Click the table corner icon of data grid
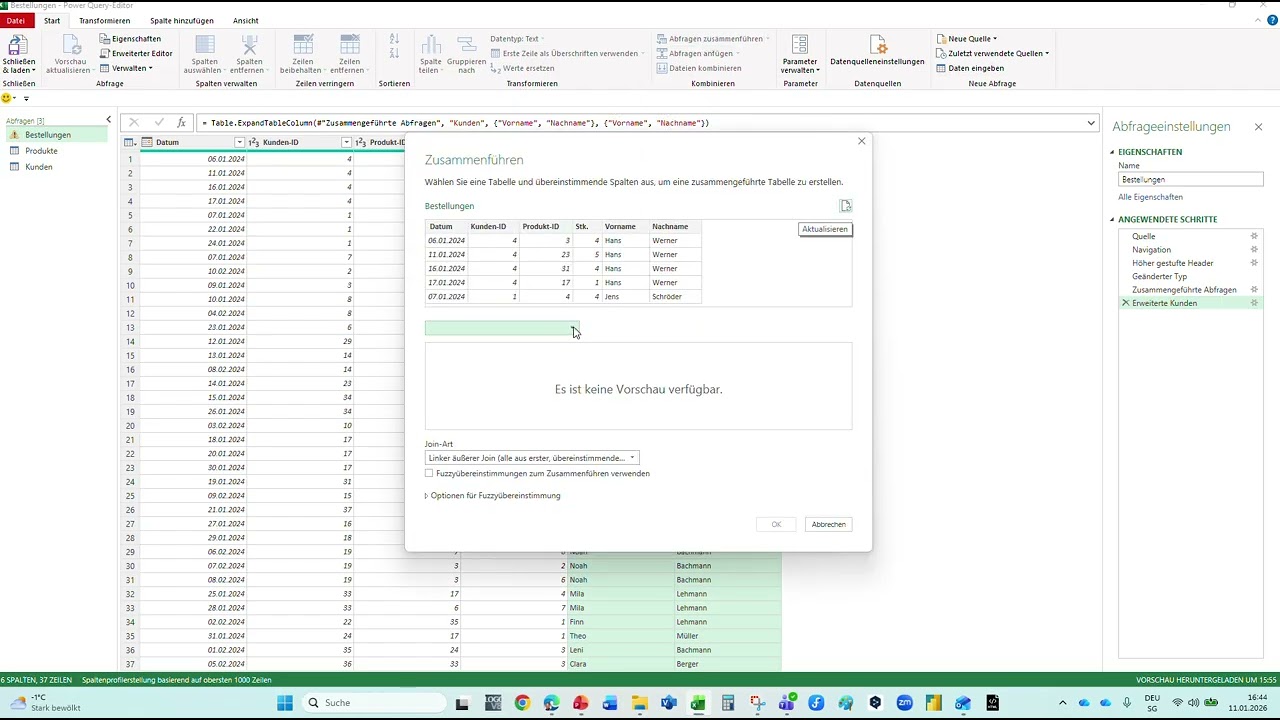This screenshot has width=1280, height=720. point(130,142)
